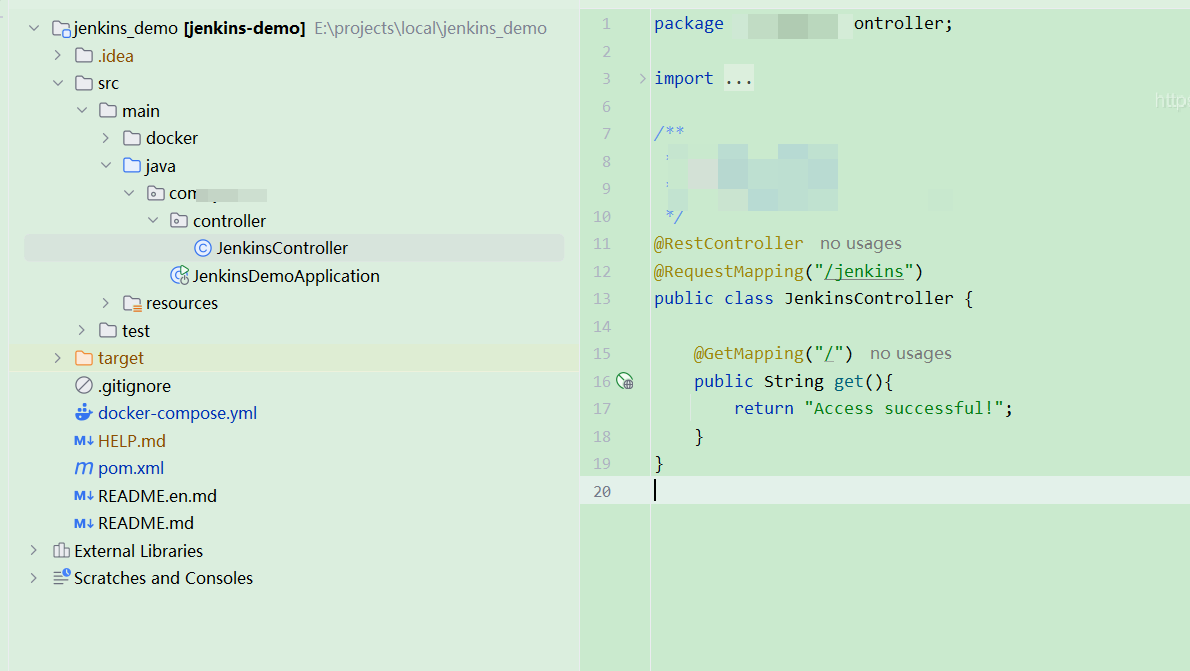Click the resources folder icon
Screen dimensions: 1190x671
pos(132,304)
